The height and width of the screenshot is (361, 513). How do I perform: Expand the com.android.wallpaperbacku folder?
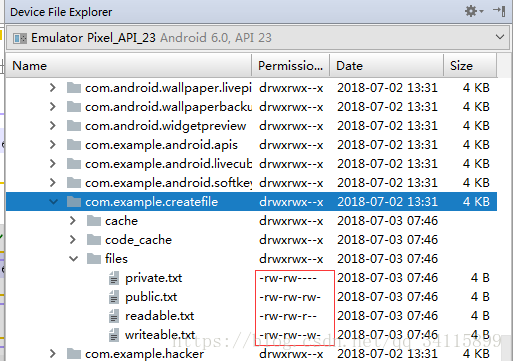pos(53,107)
